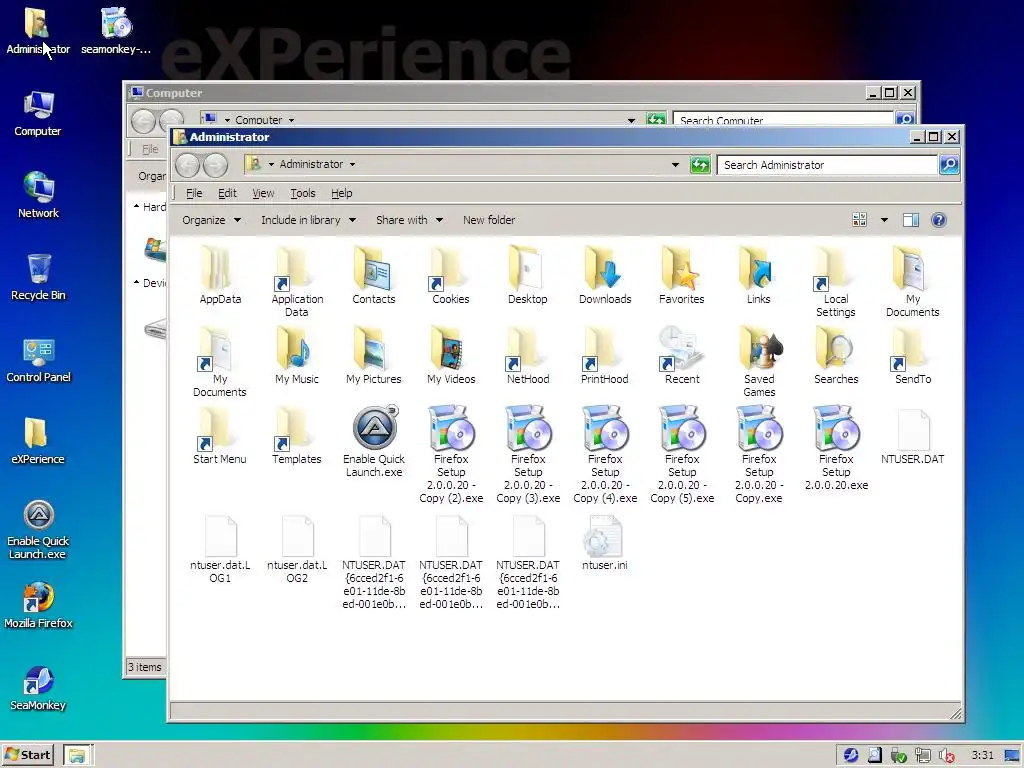Image resolution: width=1024 pixels, height=768 pixels.
Task: Select the SeaMonkey desktop shortcut
Action: pos(38,688)
